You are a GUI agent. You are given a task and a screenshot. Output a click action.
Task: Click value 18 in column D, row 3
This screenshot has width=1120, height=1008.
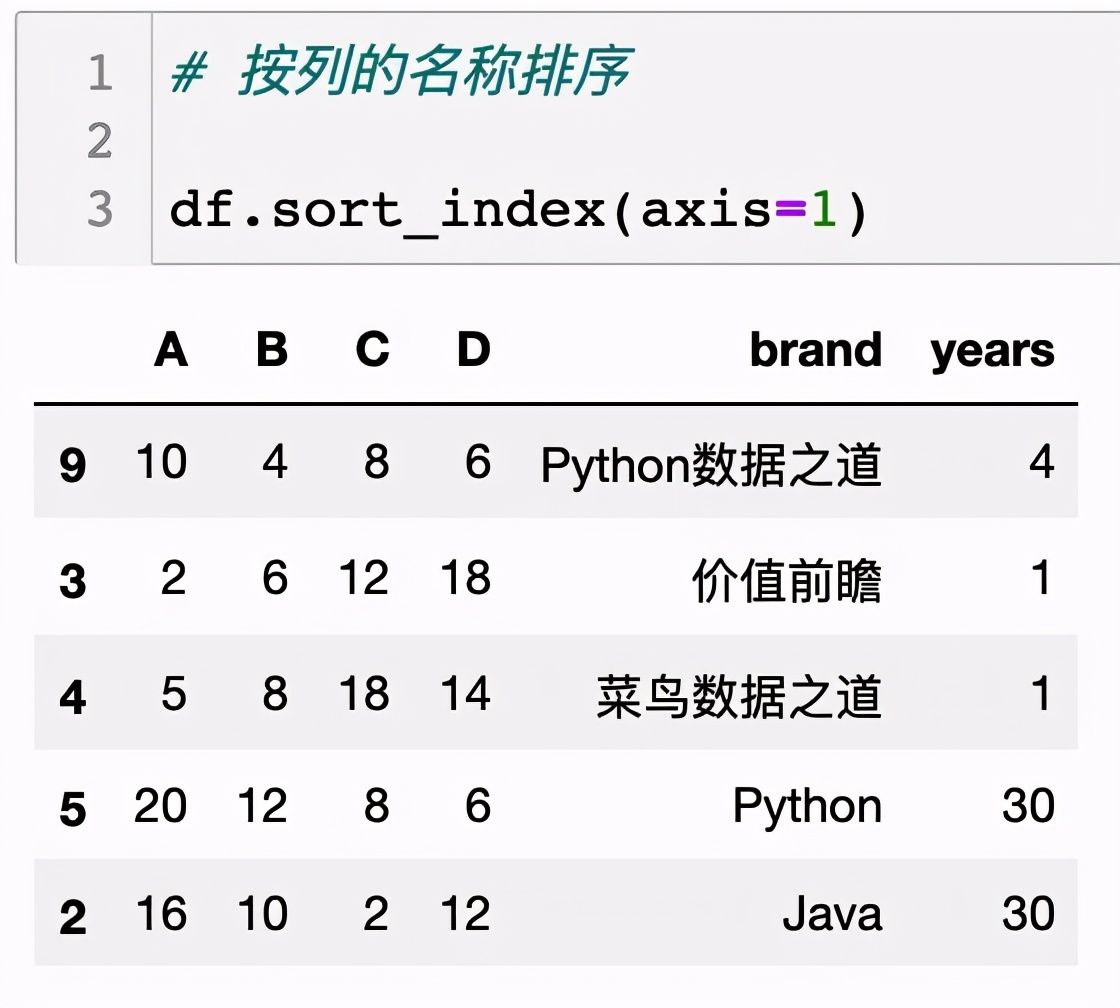pos(466,577)
